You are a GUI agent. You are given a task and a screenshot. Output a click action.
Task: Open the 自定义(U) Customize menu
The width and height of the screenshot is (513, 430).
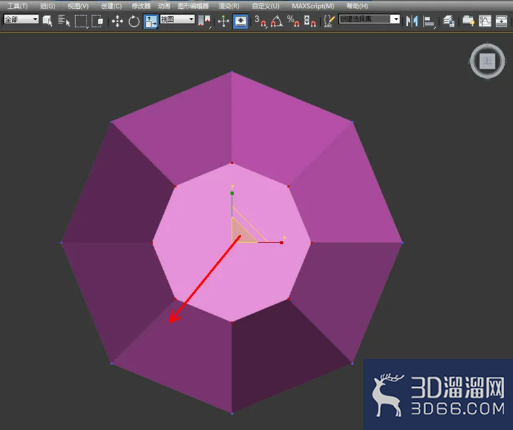[266, 6]
